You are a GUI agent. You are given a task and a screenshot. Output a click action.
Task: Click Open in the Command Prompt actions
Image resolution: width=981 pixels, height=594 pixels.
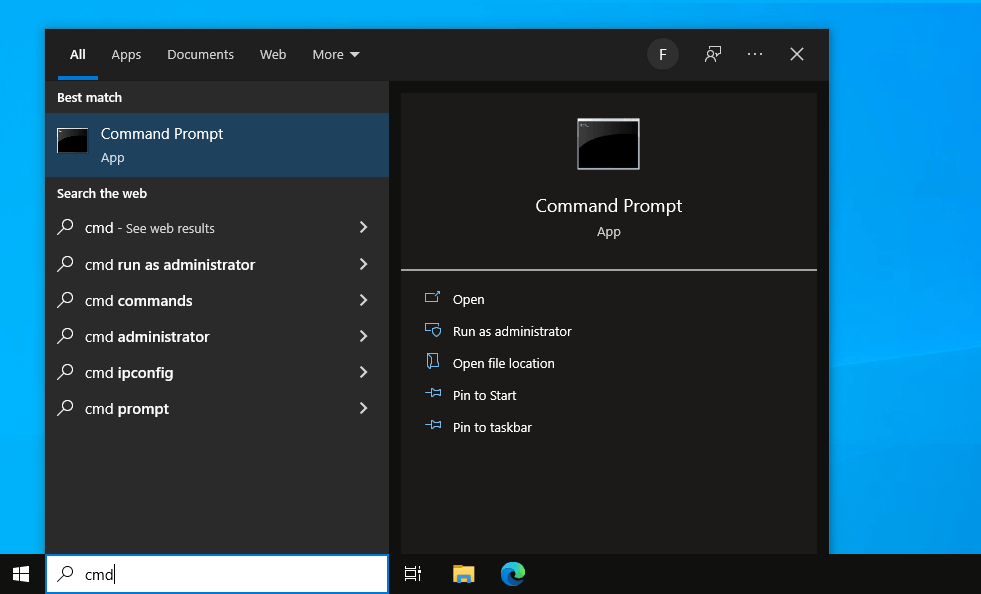click(469, 299)
